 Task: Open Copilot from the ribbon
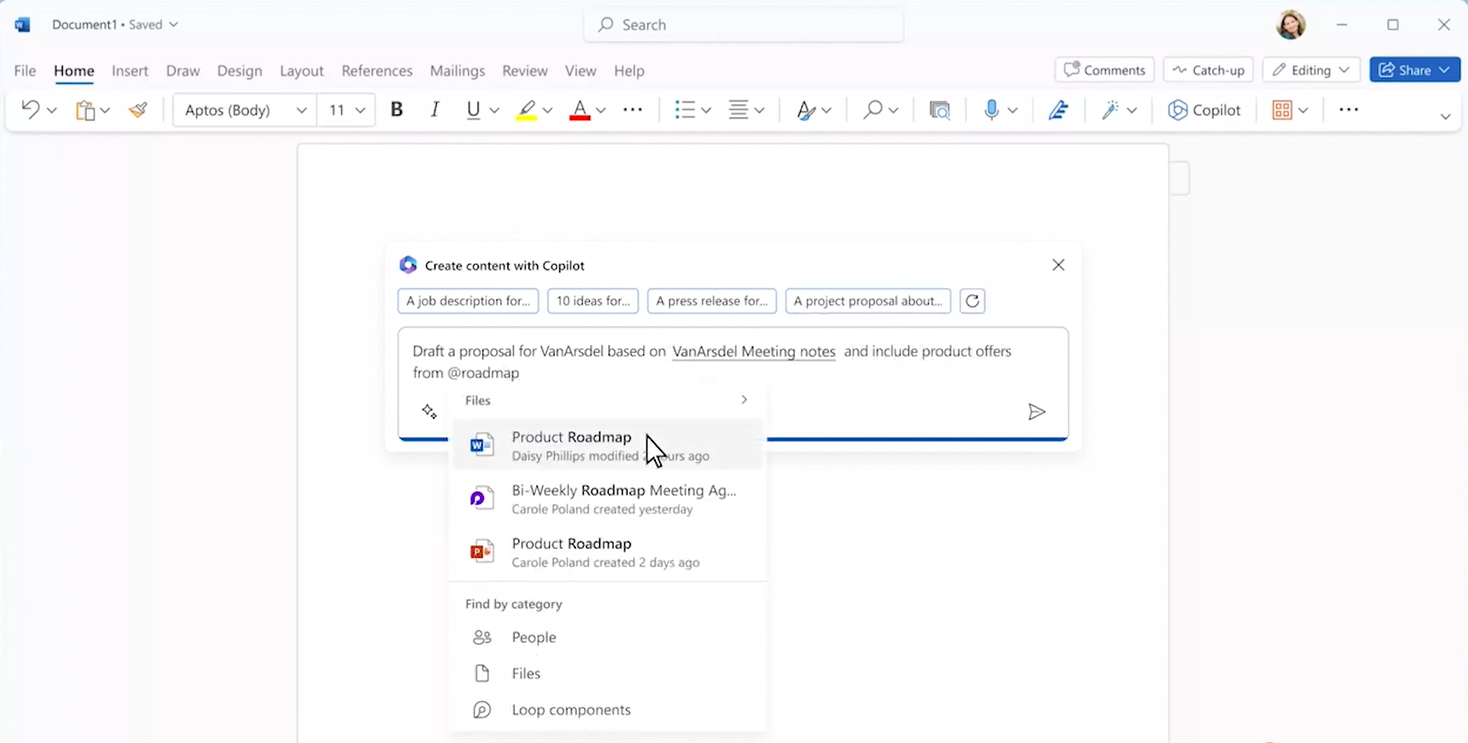coord(1204,110)
